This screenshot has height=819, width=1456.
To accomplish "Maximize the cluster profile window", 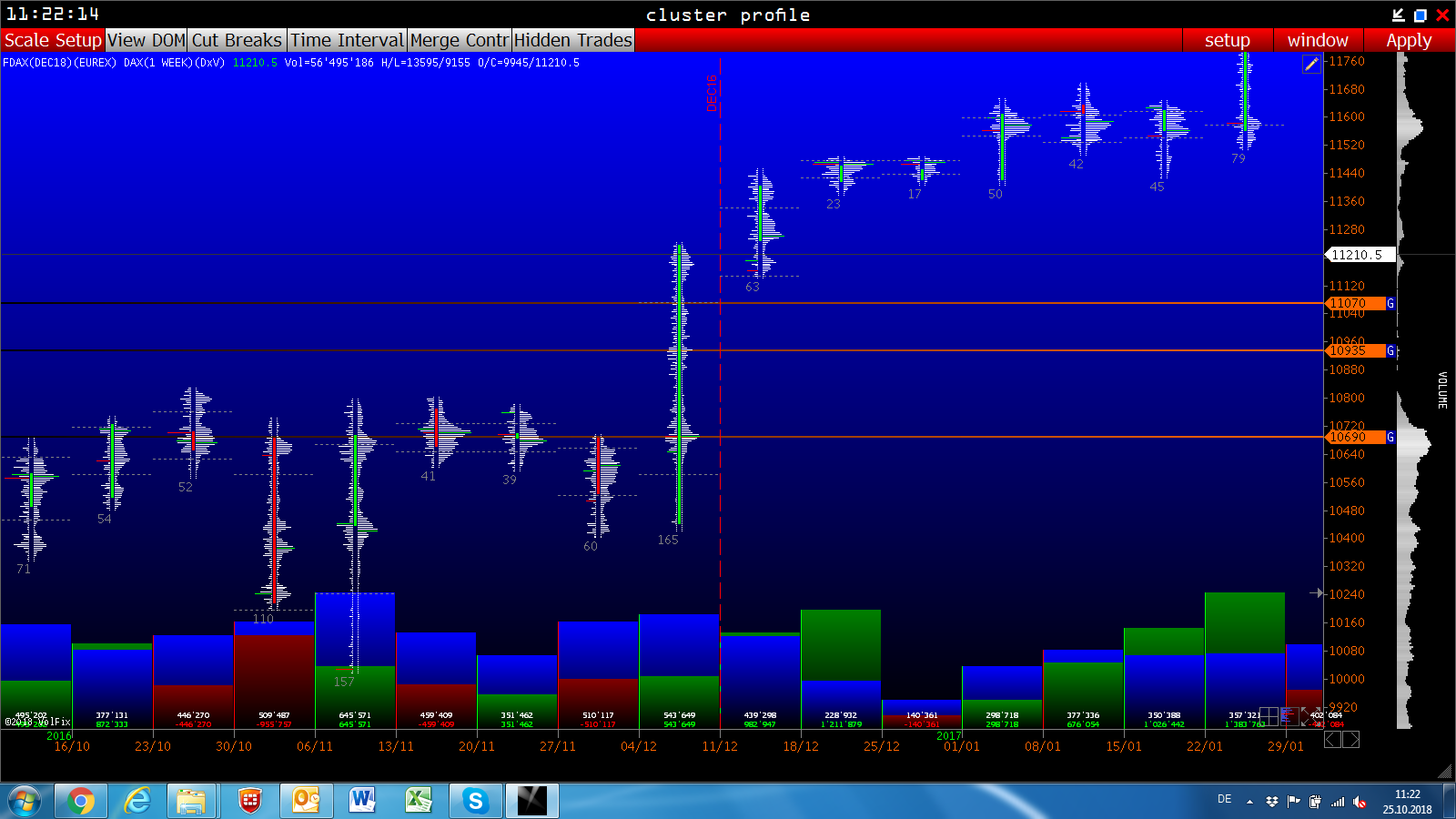I will click(x=1421, y=15).
